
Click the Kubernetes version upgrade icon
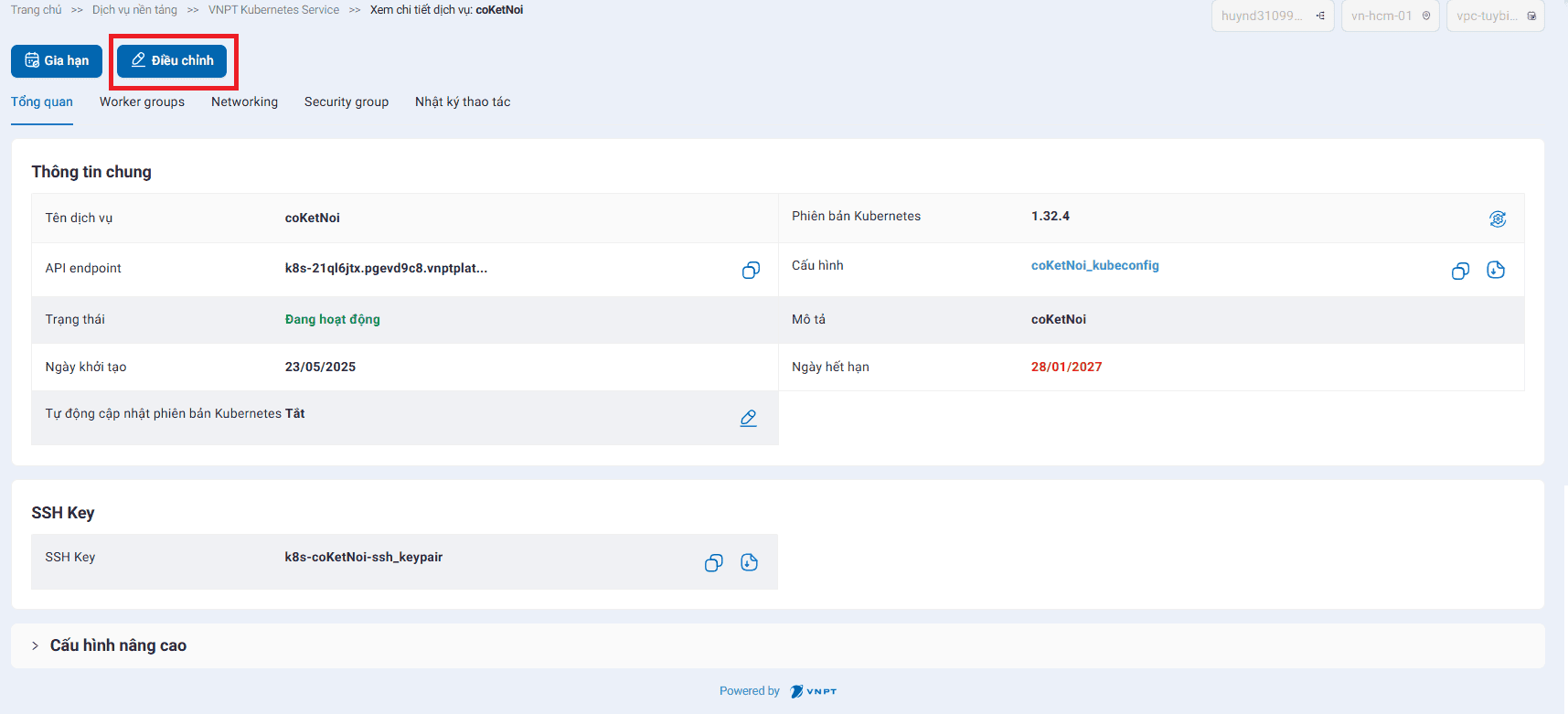click(1497, 218)
